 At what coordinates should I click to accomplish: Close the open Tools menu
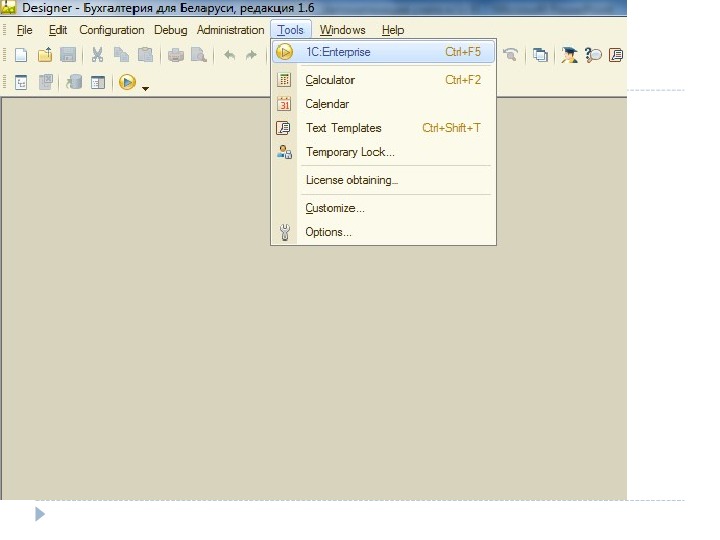[x=291, y=30]
